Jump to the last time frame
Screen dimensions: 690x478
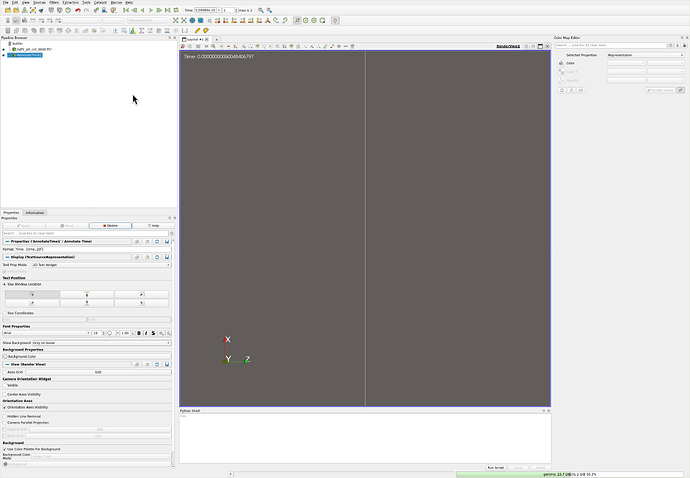click(x=168, y=10)
